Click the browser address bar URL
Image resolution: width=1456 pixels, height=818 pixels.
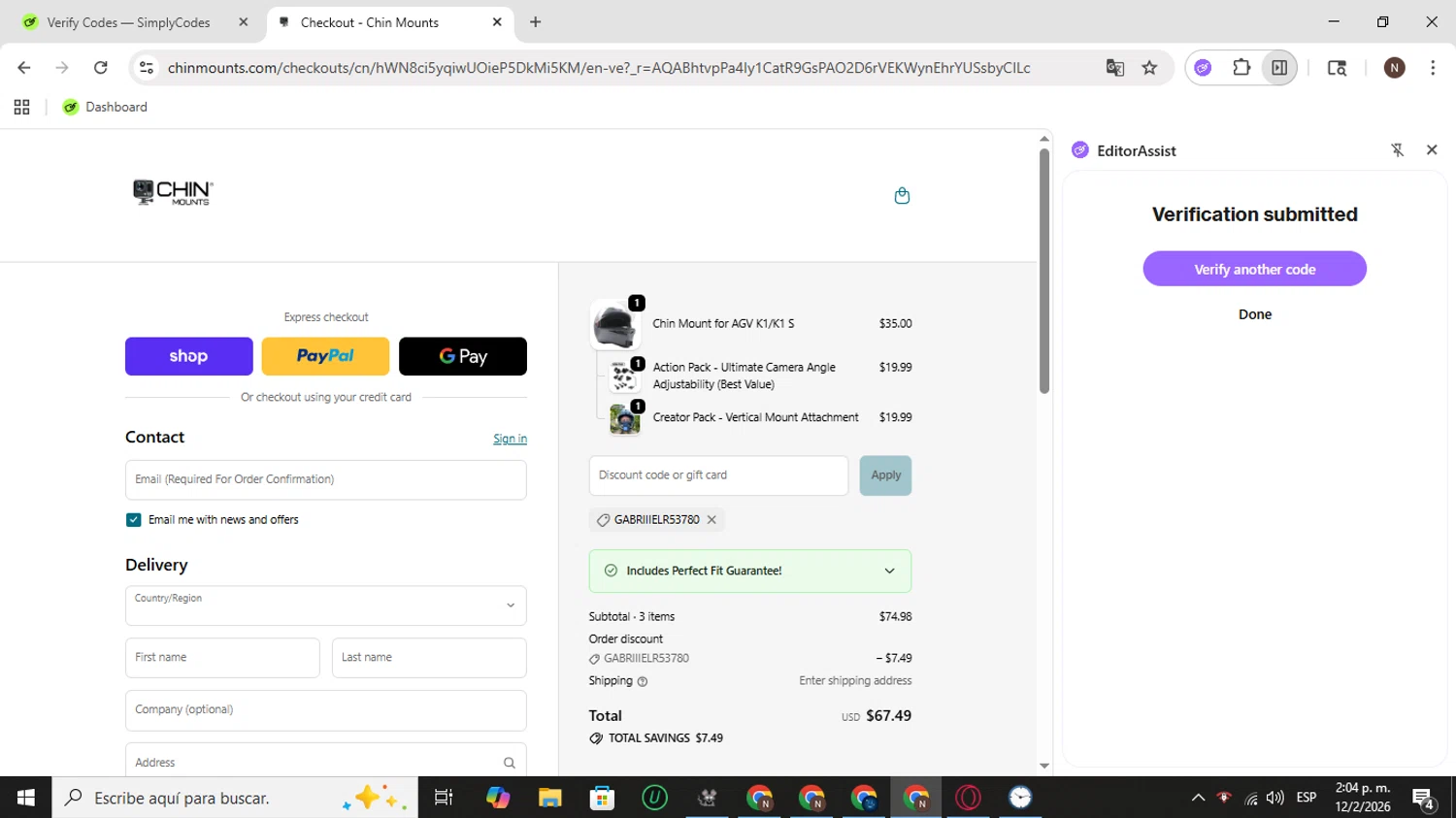599,68
